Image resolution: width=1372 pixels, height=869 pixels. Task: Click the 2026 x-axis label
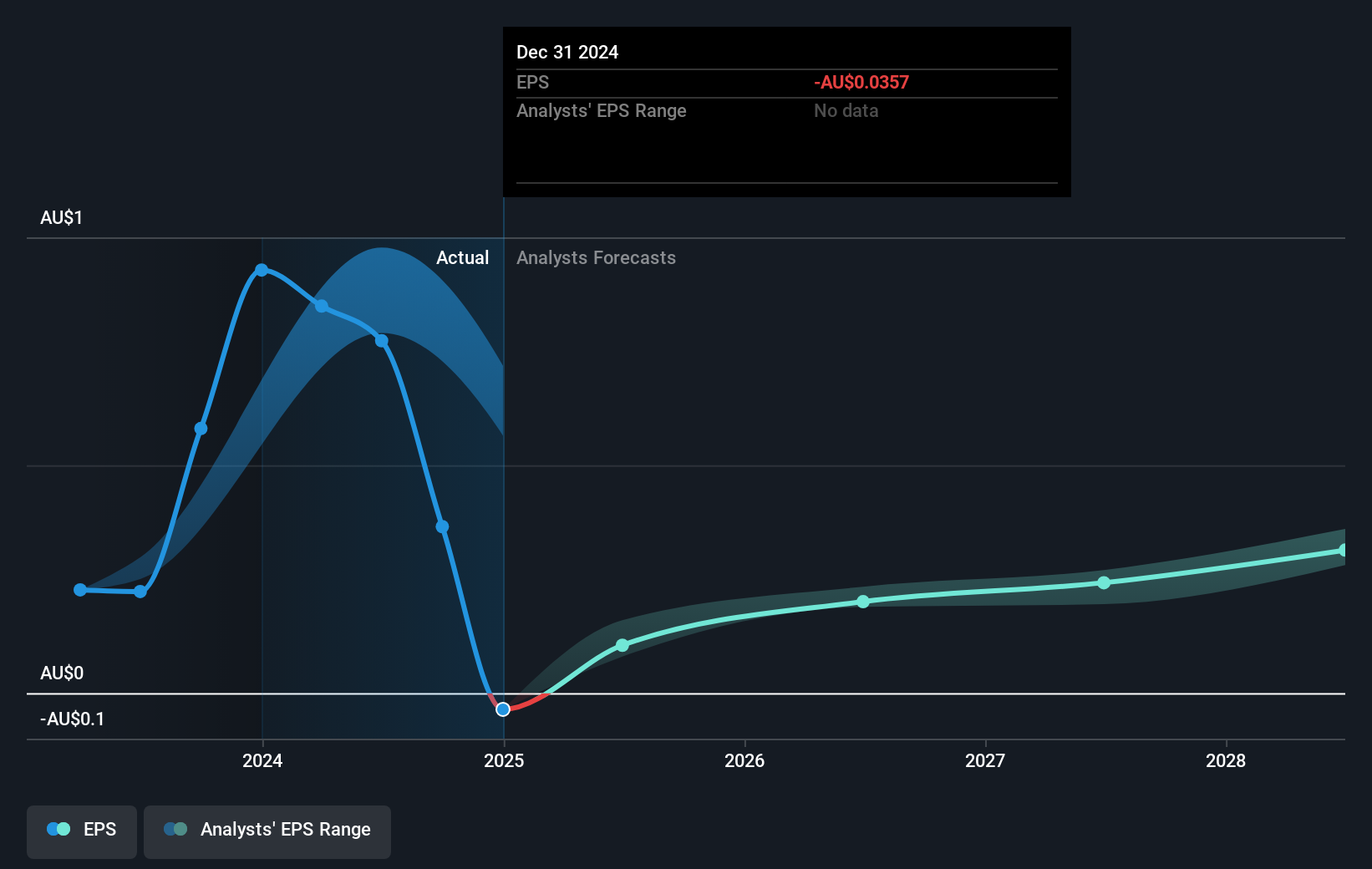click(744, 760)
